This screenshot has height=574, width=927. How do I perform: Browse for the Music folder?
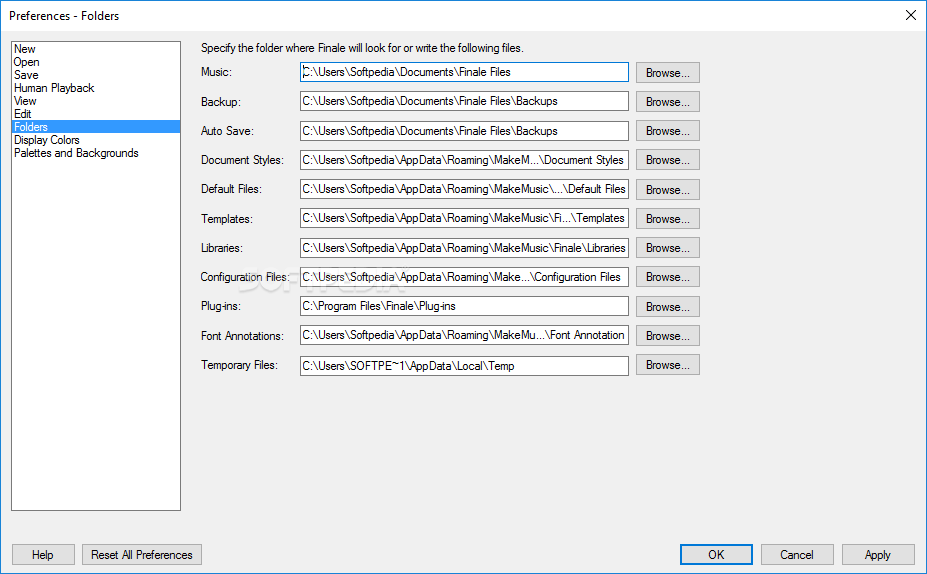(x=667, y=73)
